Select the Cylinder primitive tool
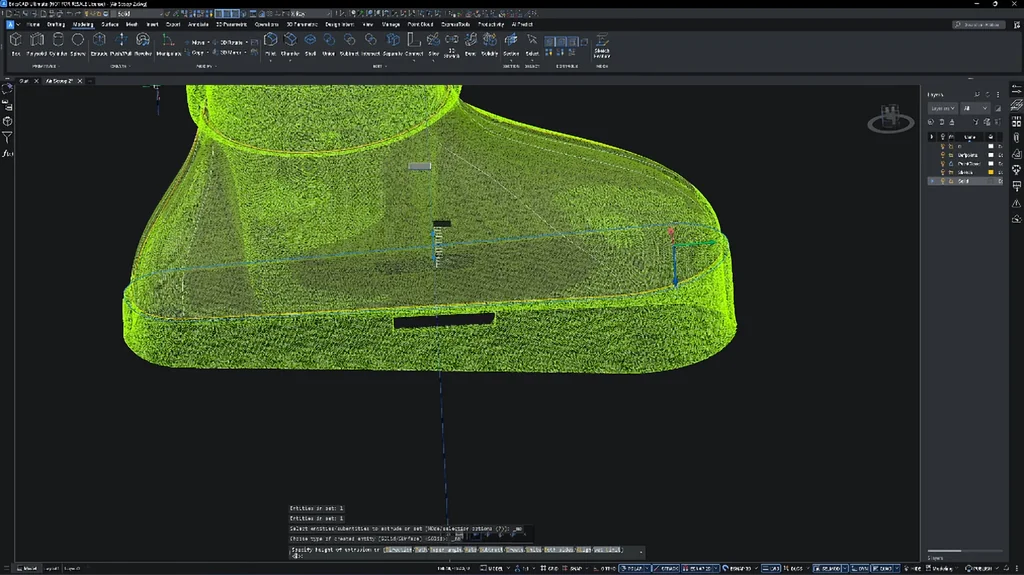The width and height of the screenshot is (1024, 575). point(57,44)
